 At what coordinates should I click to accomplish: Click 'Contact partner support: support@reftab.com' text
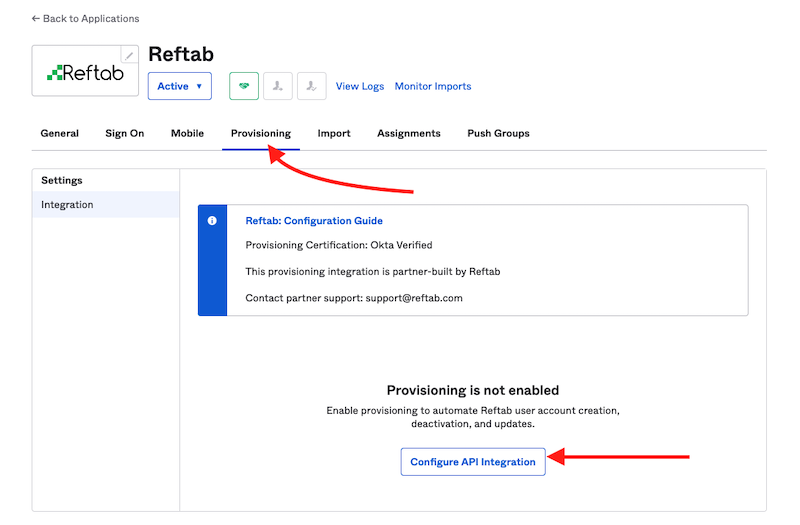click(354, 298)
